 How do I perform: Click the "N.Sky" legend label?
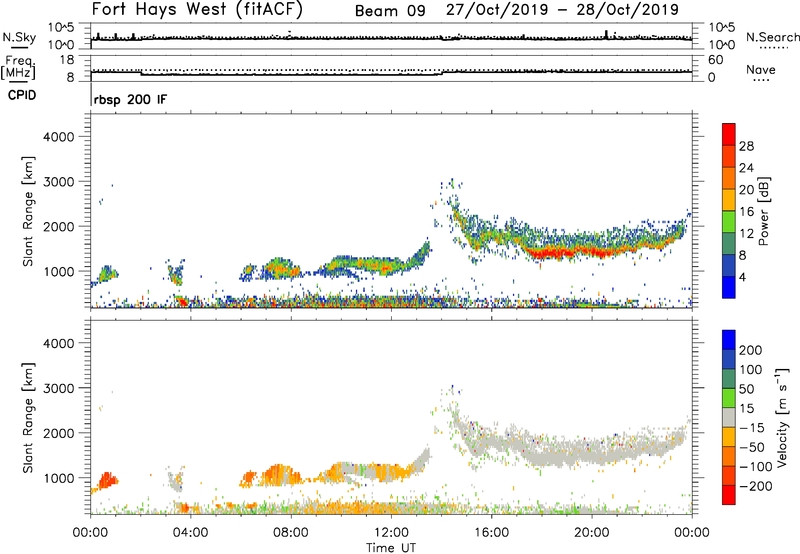point(19,37)
